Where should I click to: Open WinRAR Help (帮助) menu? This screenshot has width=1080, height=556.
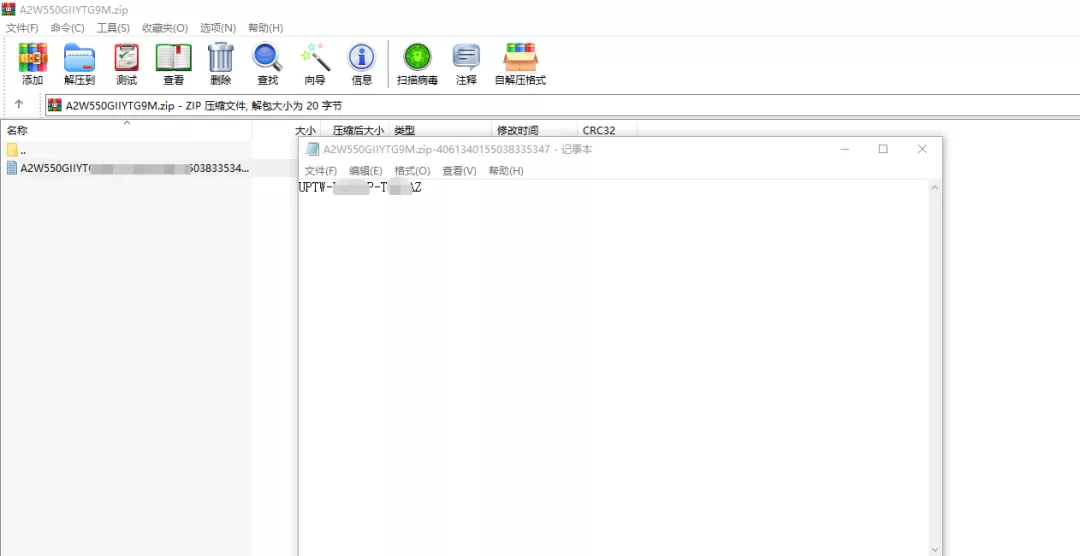[266, 28]
